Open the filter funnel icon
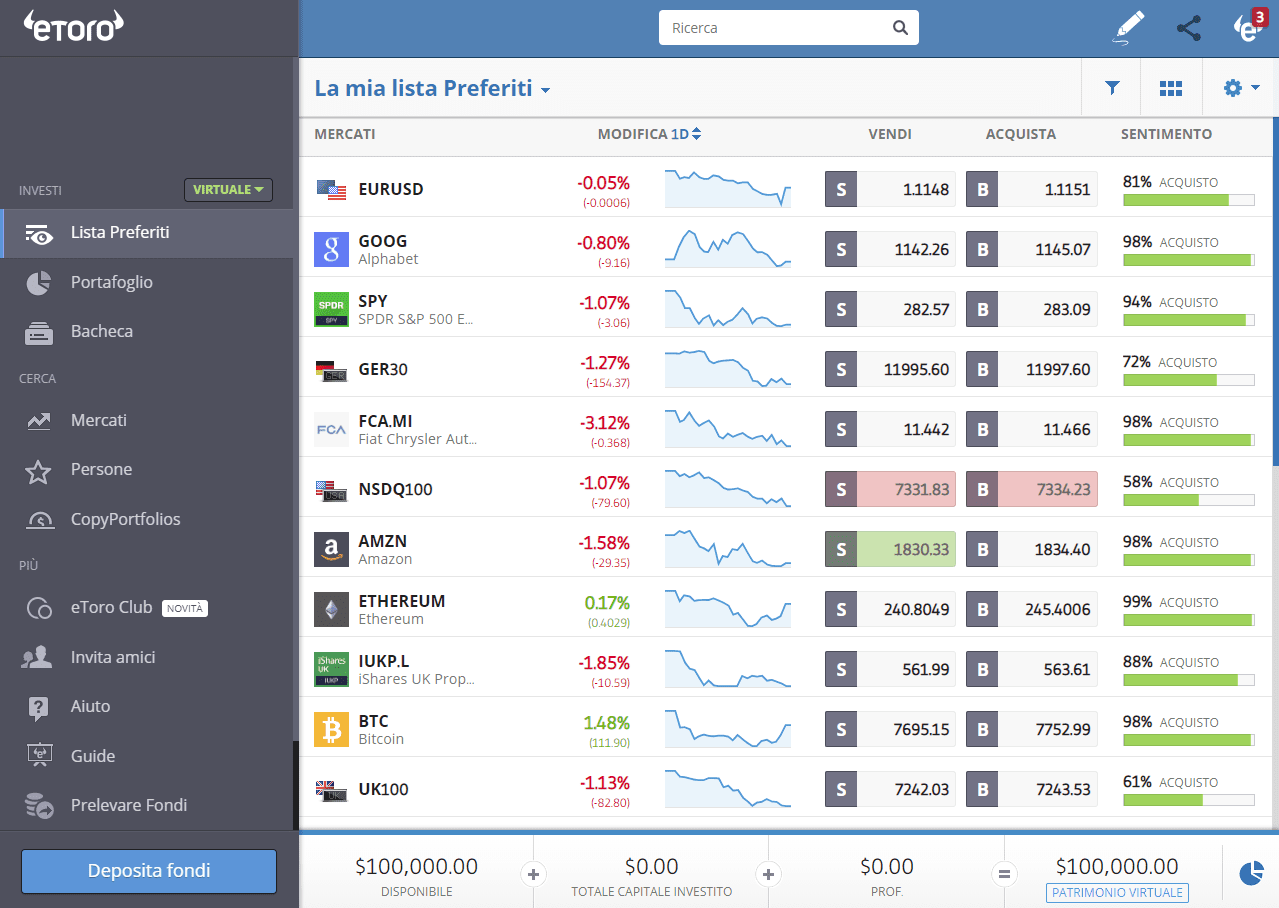 point(1112,88)
